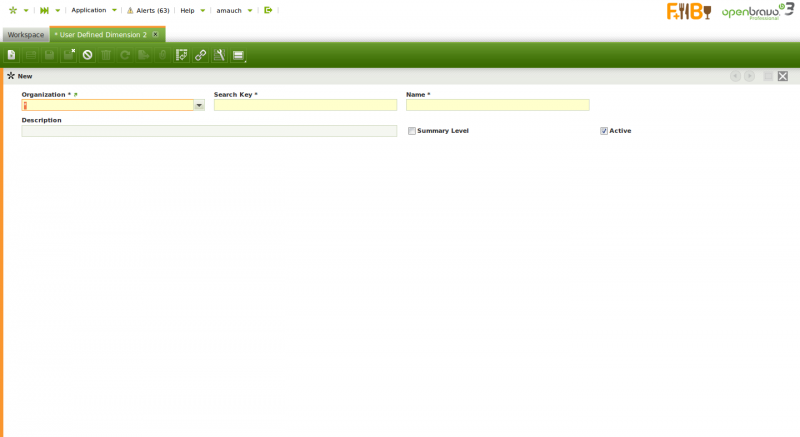Image resolution: width=800 pixels, height=437 pixels.
Task: Switch to the Workspace tab
Action: tap(26, 35)
